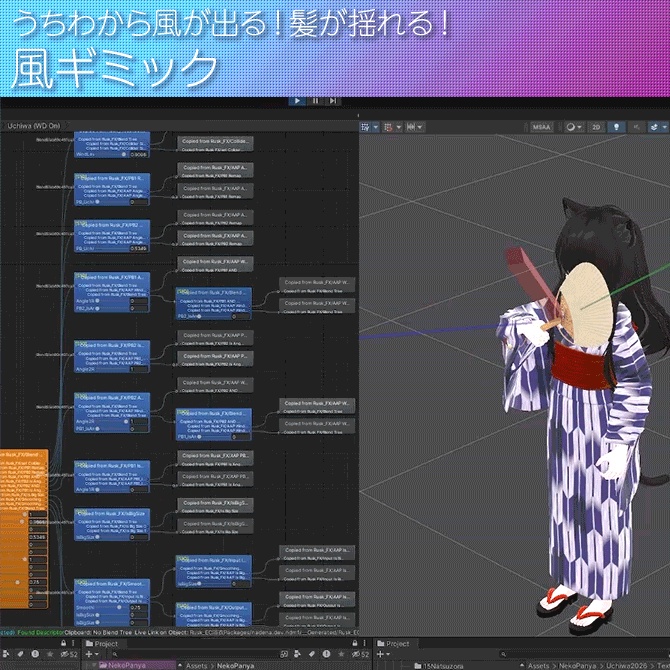Viewport: 670px width, 670px height.
Task: Start play mode with the Play button
Action: [x=297, y=101]
